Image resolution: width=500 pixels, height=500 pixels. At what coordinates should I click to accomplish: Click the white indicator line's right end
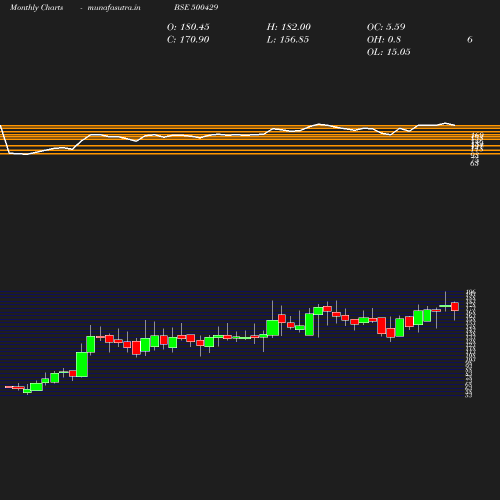tap(454, 125)
